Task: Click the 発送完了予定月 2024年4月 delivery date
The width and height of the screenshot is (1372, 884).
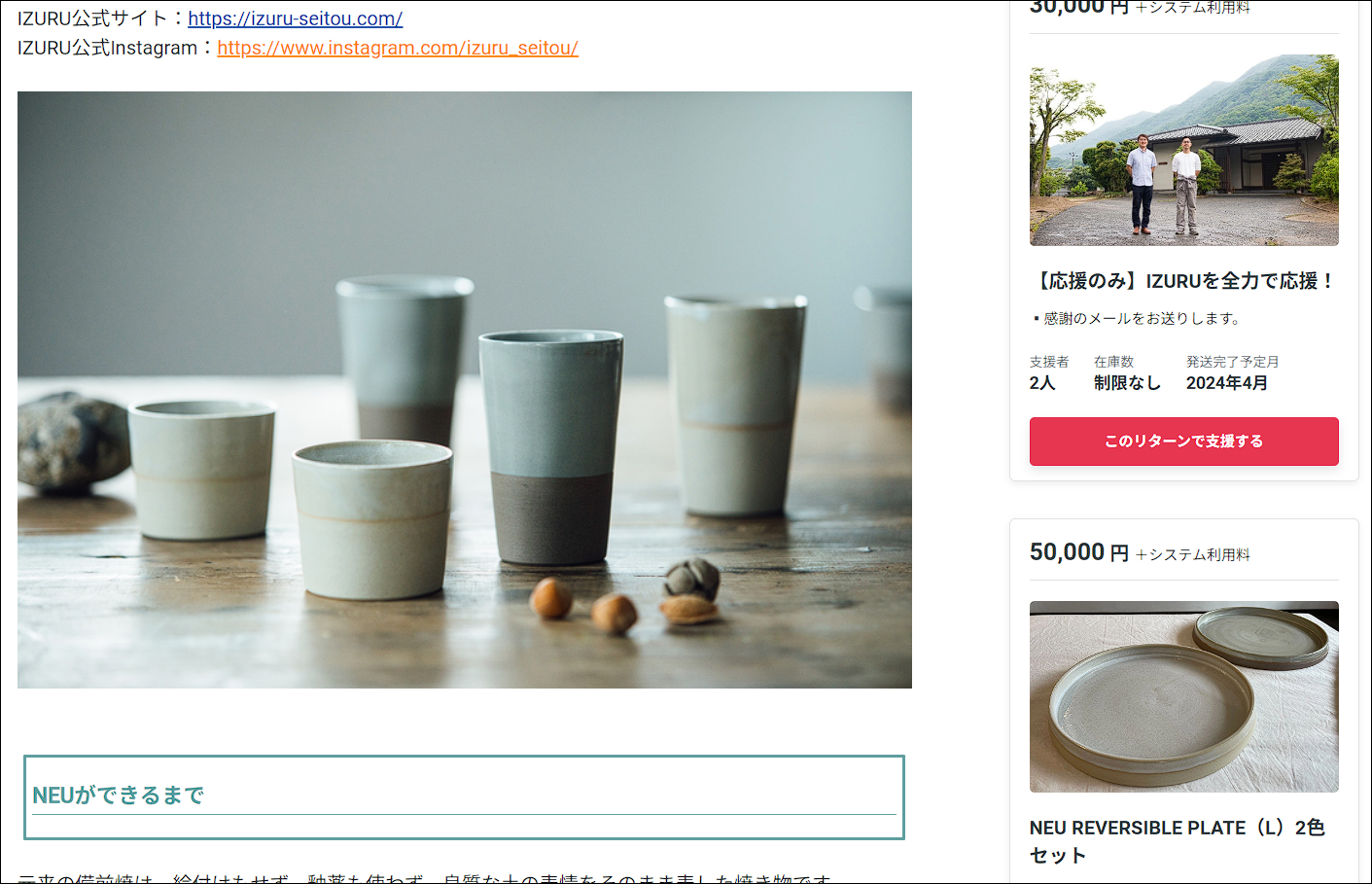Action: [x=1232, y=373]
